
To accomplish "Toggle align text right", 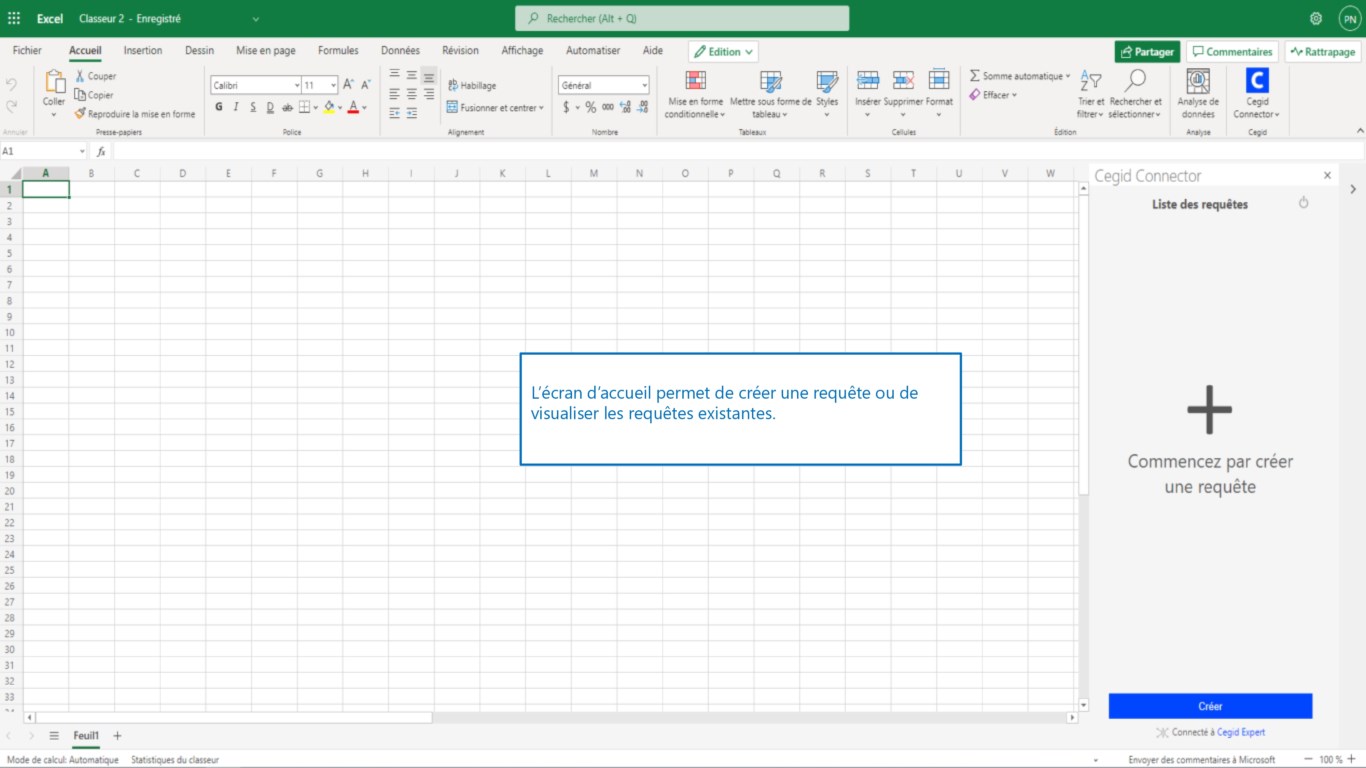I will coord(429,94).
